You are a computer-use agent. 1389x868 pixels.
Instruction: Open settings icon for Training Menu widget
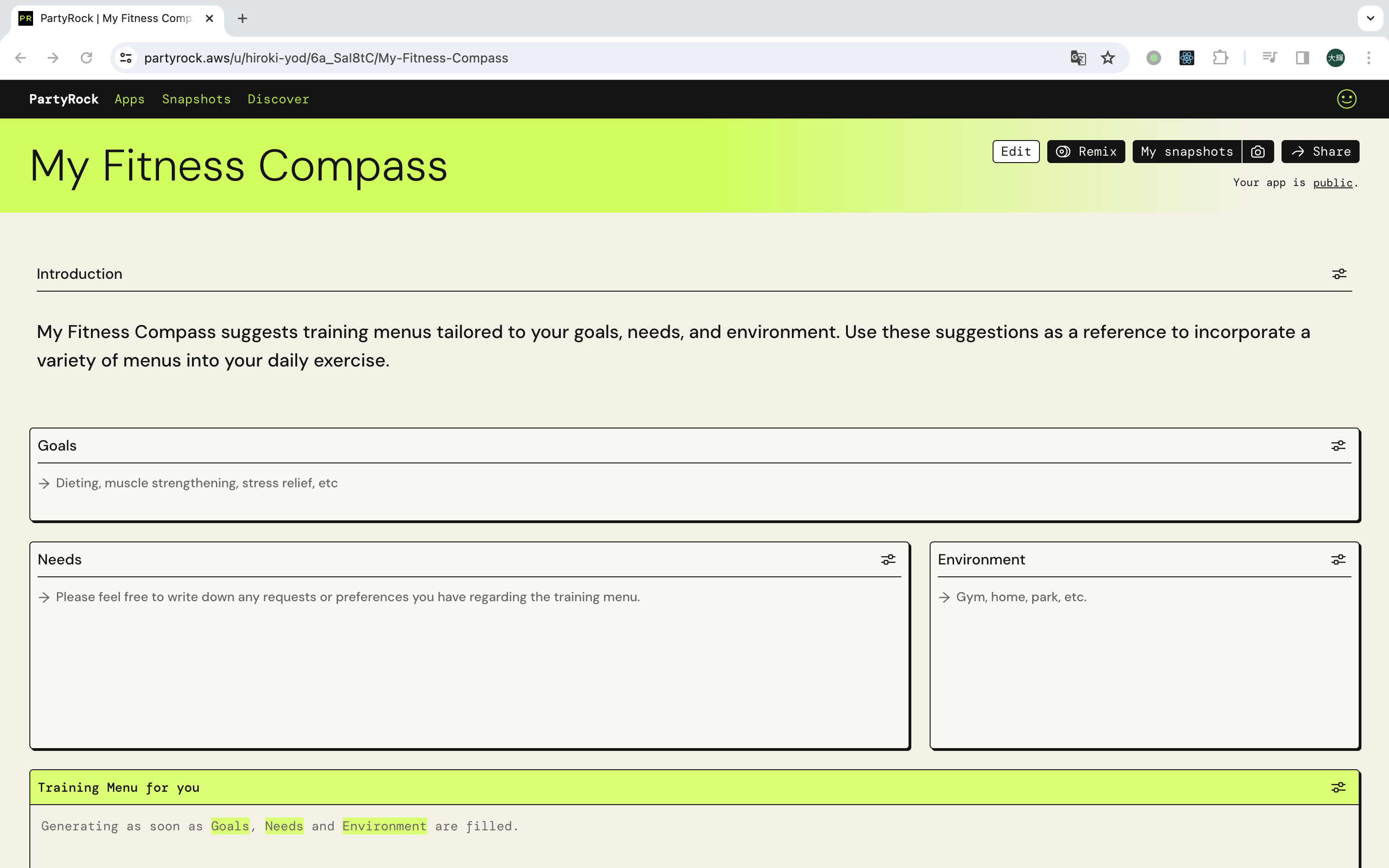pyautogui.click(x=1338, y=787)
